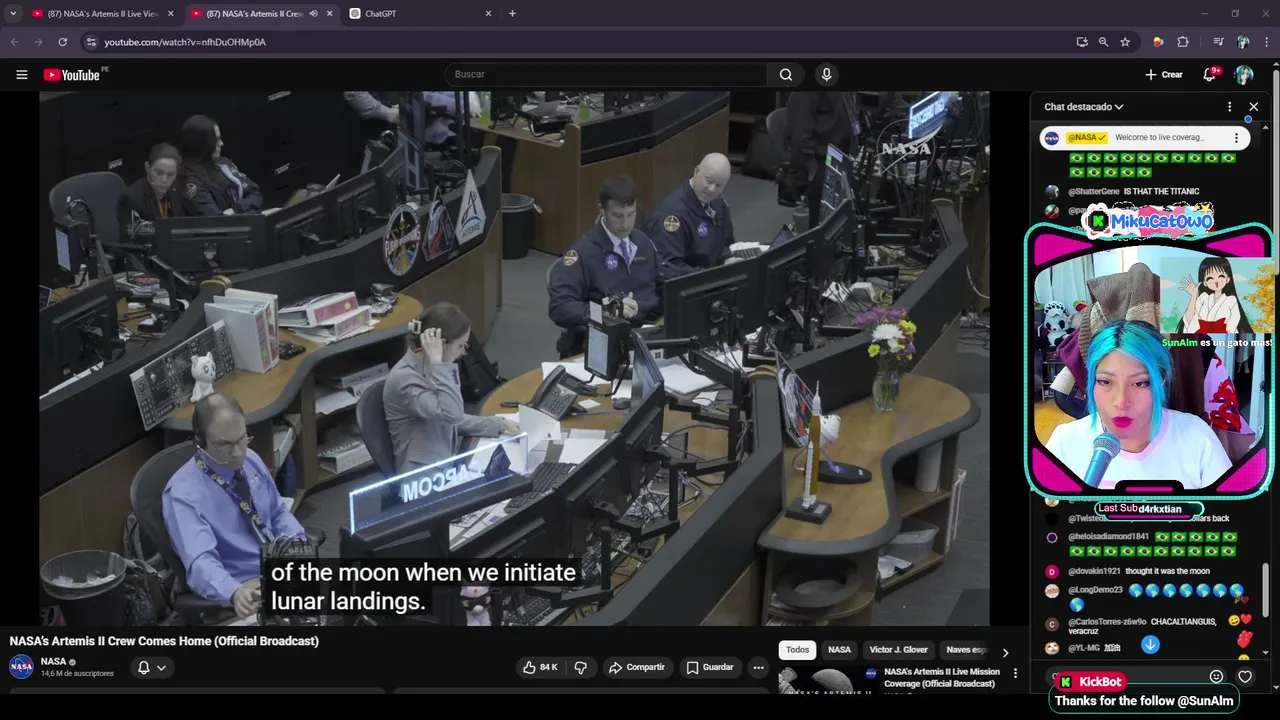Type in the Buscar search field
Viewport: 1280px width, 720px height.
(606, 75)
